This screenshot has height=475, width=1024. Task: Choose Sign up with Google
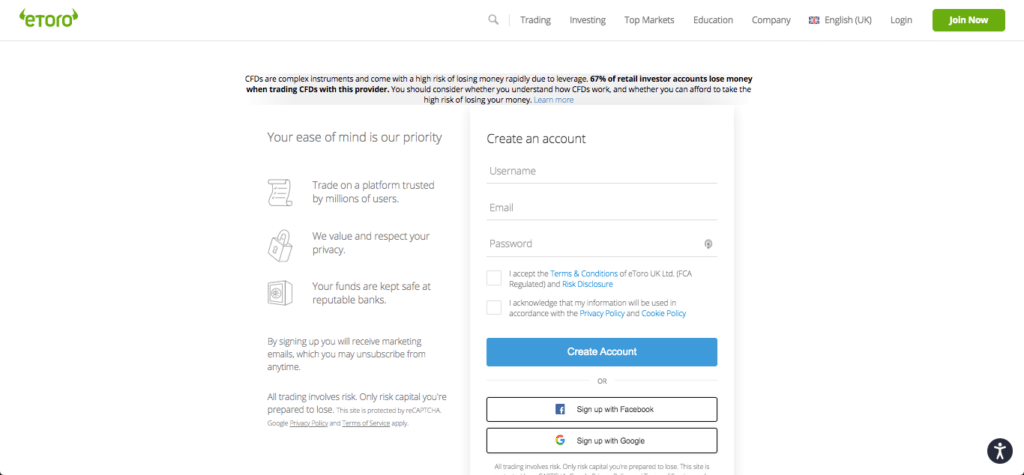tap(601, 440)
